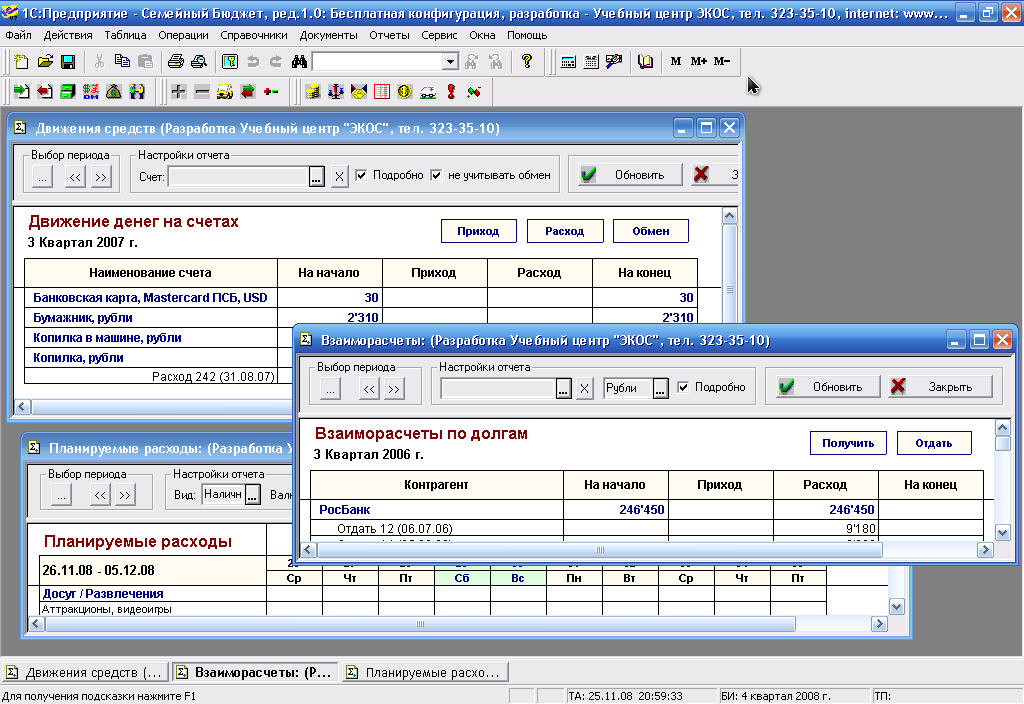Click the two people contractors icon

pyautogui.click(x=137, y=91)
